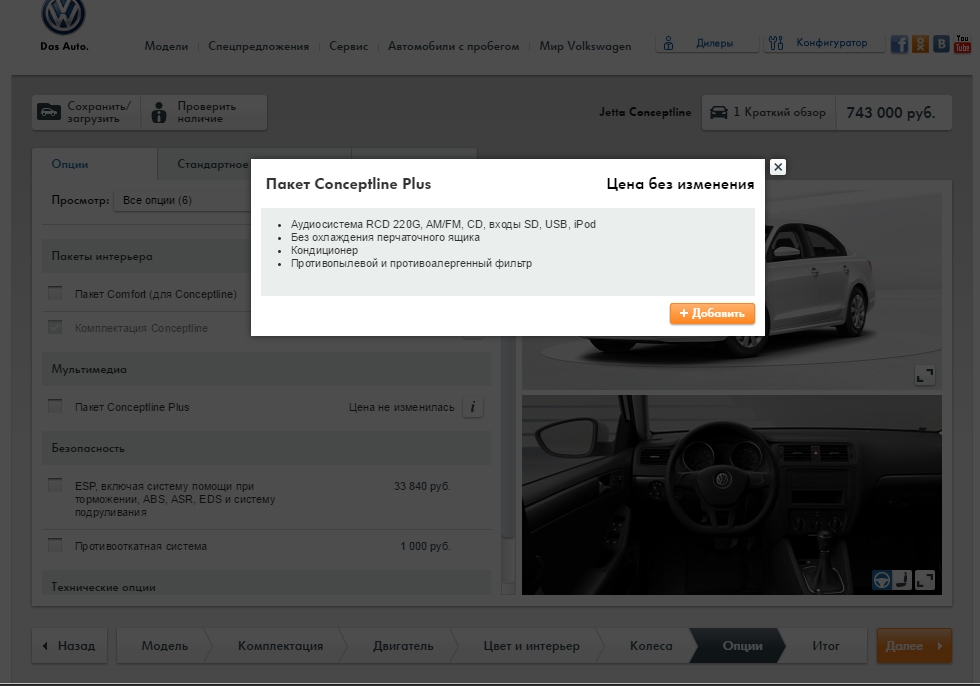Open the Конфигуратор link
The width and height of the screenshot is (980, 686).
824,43
